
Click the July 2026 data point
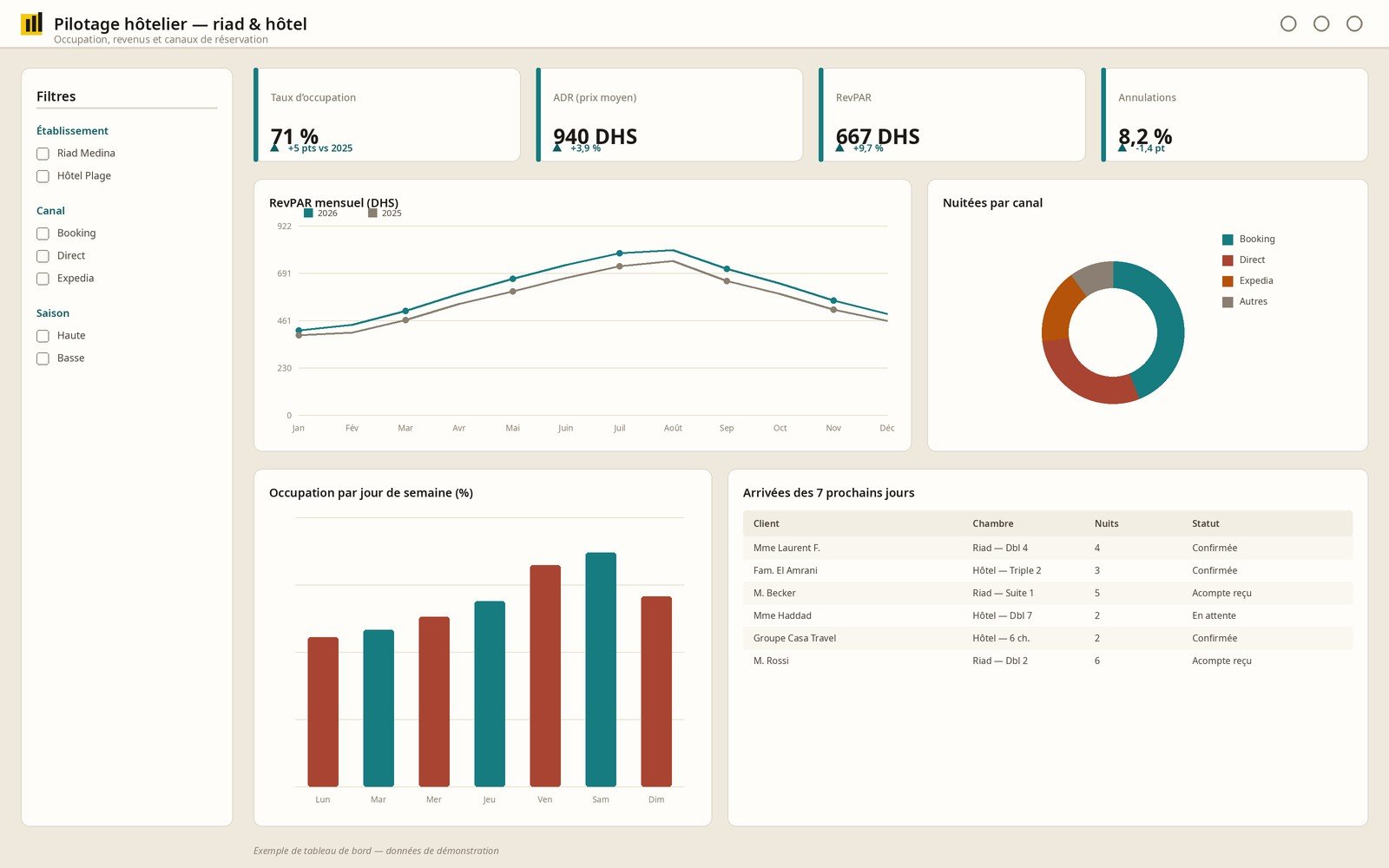[x=619, y=253]
